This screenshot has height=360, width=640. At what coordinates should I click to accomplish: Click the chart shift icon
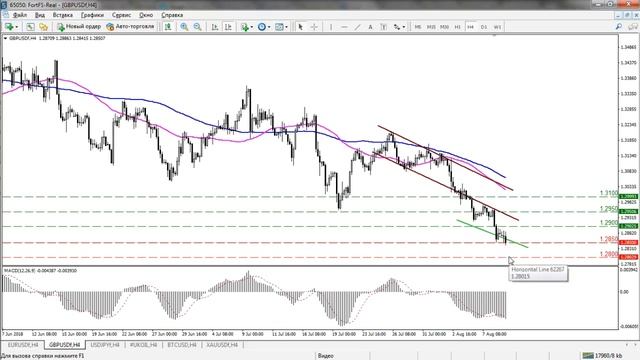pyautogui.click(x=168, y=27)
